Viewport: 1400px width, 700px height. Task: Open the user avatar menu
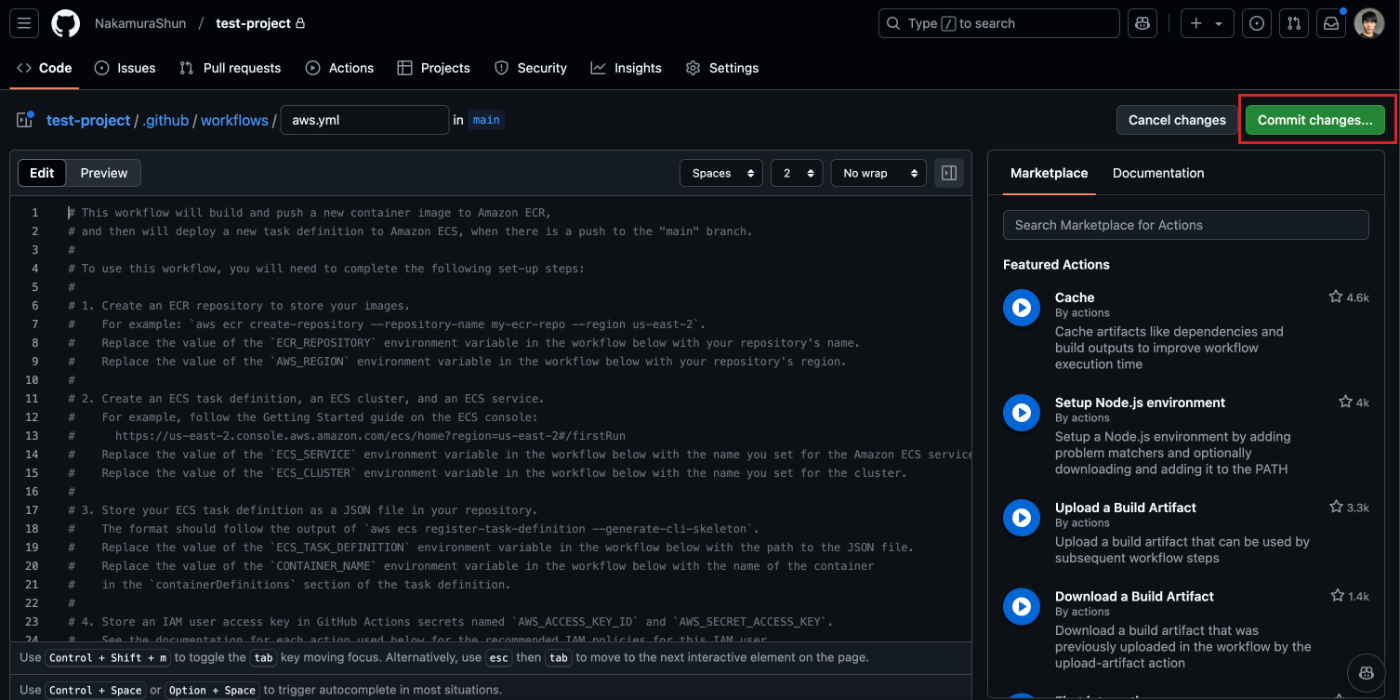1369,23
